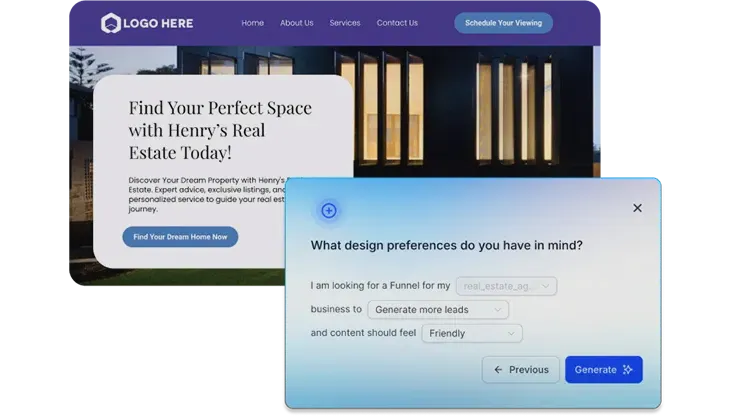This screenshot has height=416, width=736.
Task: Go to About Us page
Action: [297, 23]
